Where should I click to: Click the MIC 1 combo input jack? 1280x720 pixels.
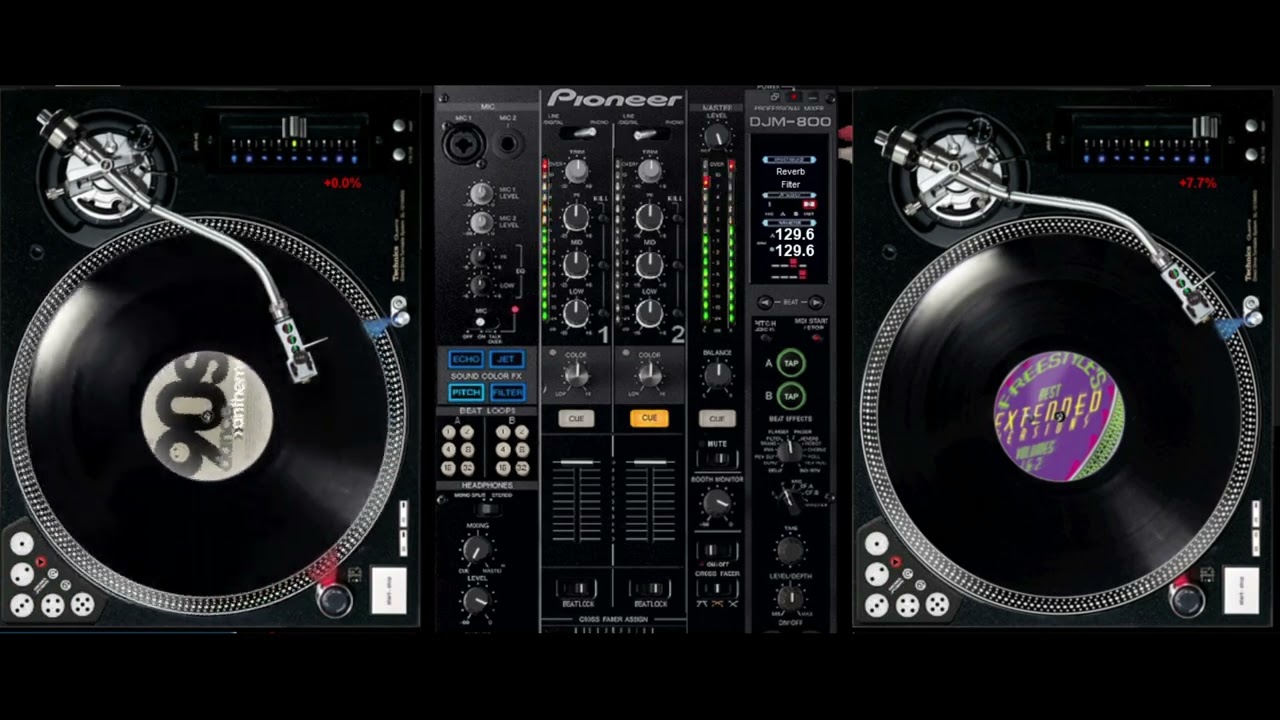465,143
